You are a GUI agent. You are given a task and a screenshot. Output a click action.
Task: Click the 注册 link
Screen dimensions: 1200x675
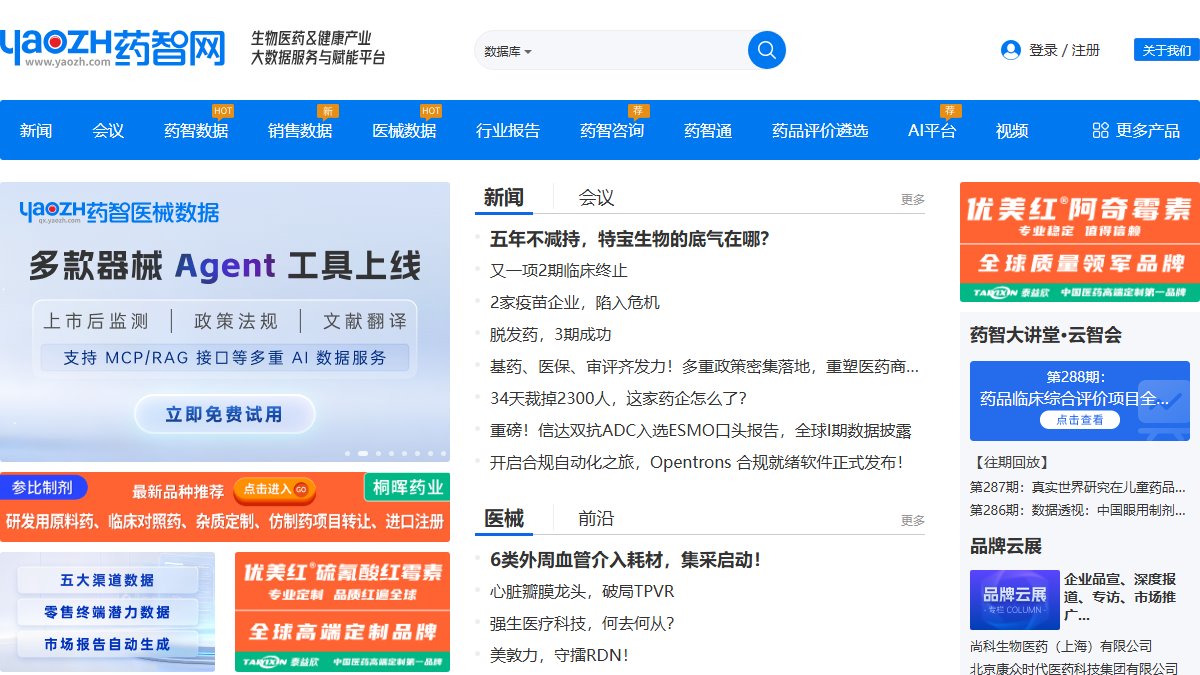click(1086, 50)
